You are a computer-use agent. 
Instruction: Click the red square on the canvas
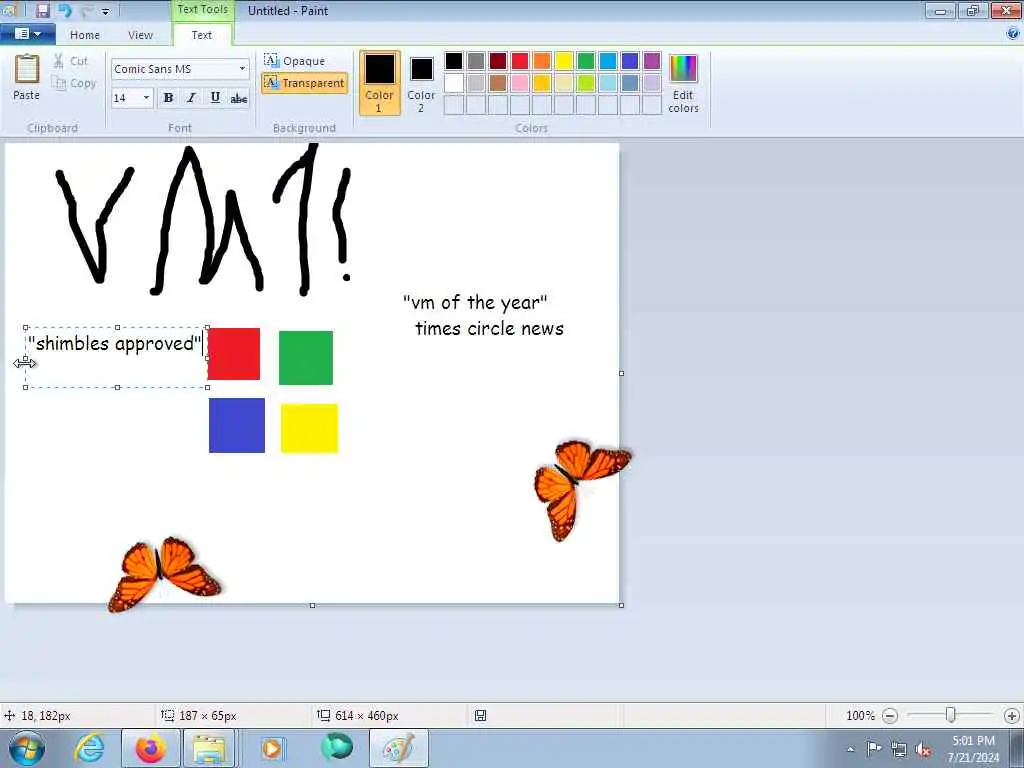click(234, 354)
